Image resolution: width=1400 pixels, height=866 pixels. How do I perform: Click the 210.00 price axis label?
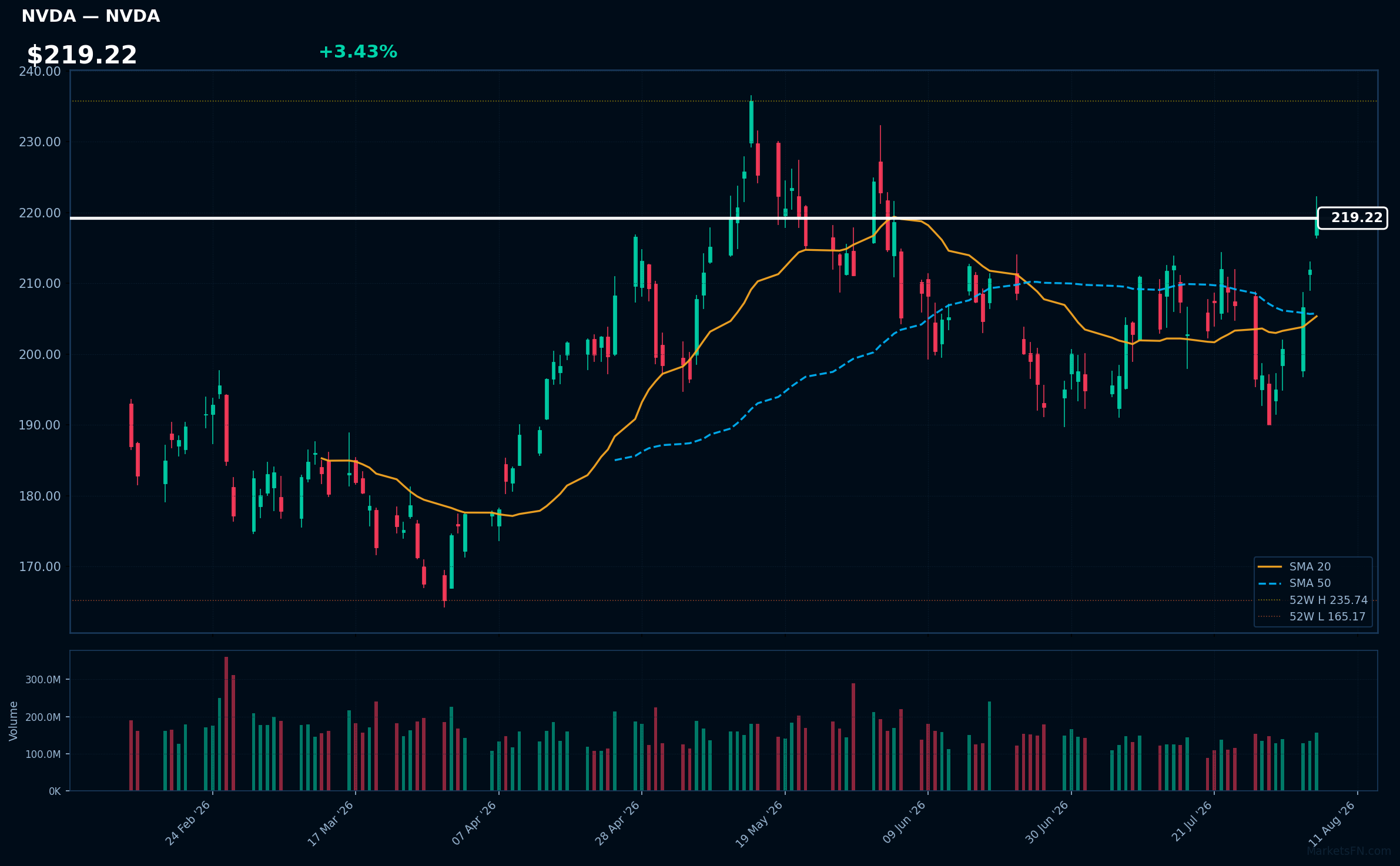(40, 284)
